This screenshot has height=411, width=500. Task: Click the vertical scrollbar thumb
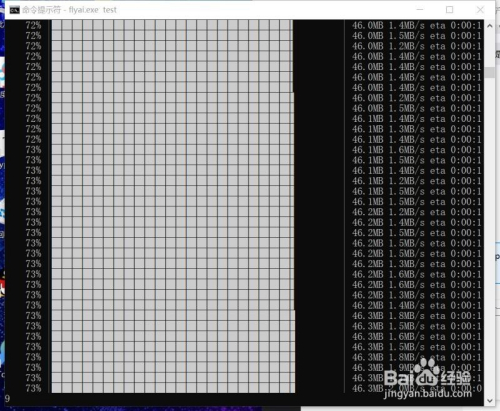[489, 72]
